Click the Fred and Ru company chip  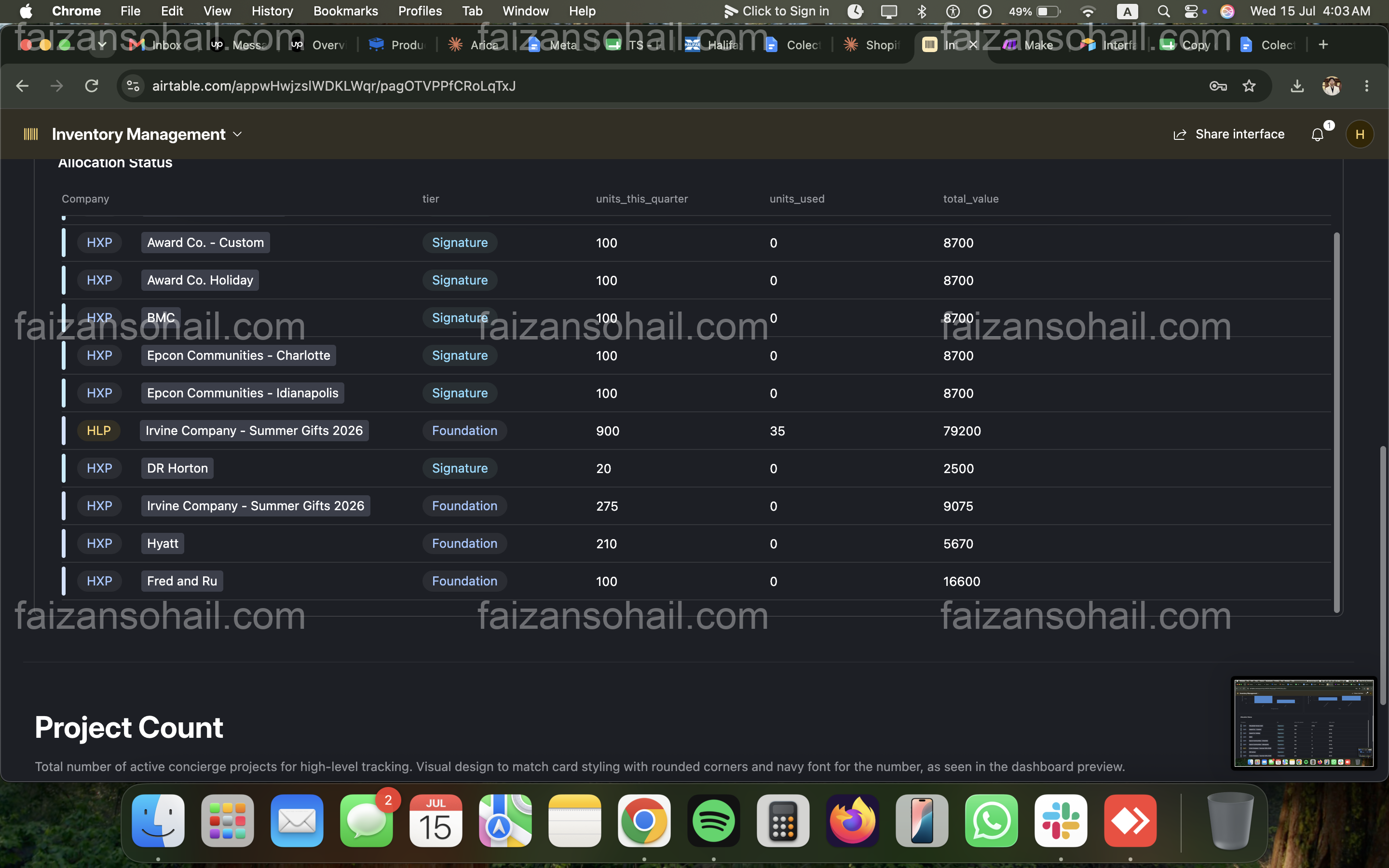coord(182,581)
